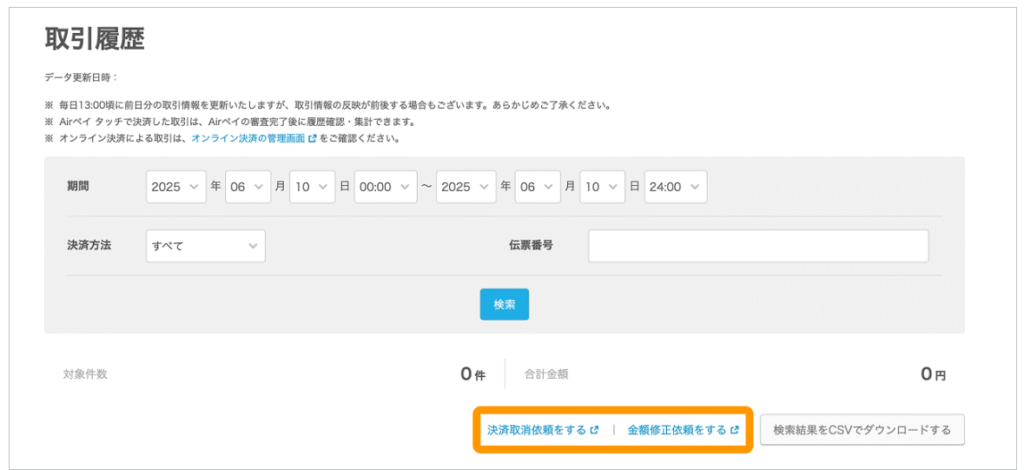The width and height of the screenshot is (1024, 470).
Task: Open the start day dropdown in 期間
Action: pos(312,187)
